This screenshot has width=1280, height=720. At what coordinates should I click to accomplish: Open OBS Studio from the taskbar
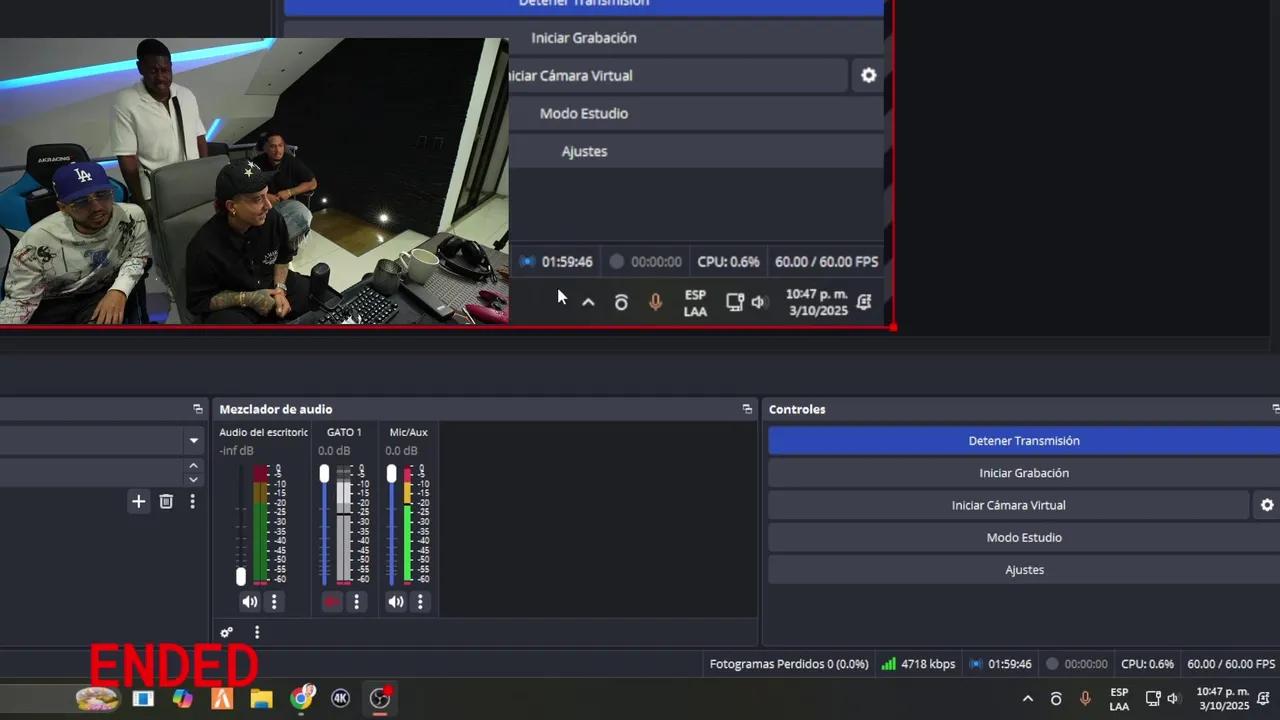pyautogui.click(x=380, y=698)
